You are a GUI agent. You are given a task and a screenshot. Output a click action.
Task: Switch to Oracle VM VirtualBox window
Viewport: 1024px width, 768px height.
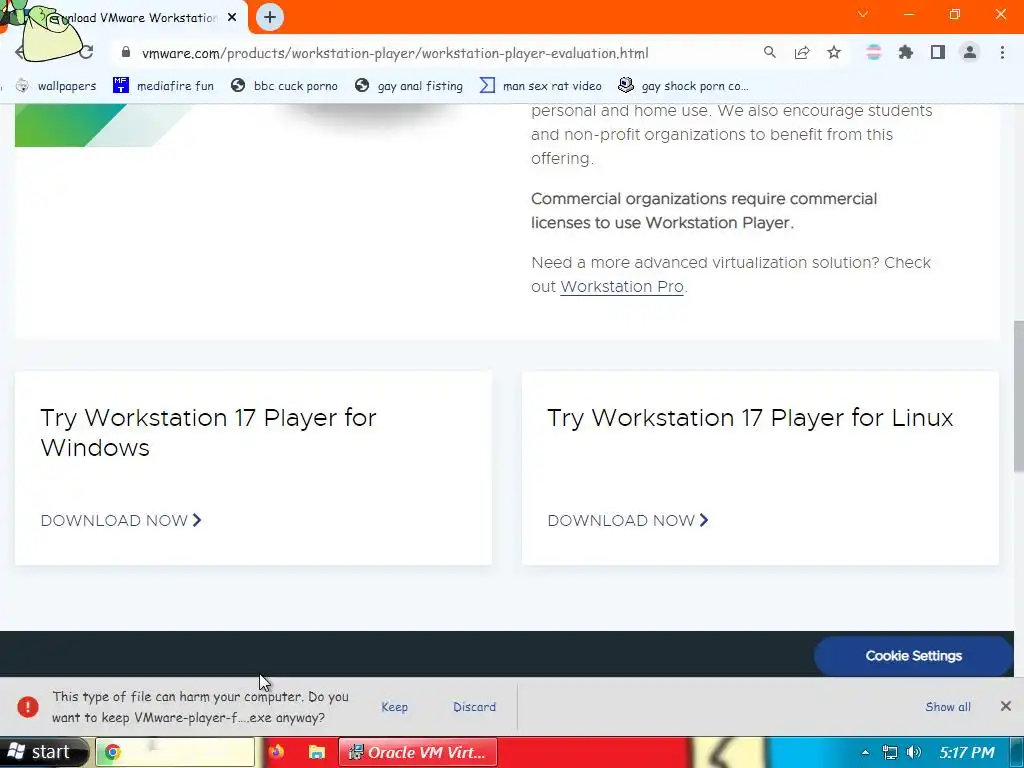pos(418,752)
